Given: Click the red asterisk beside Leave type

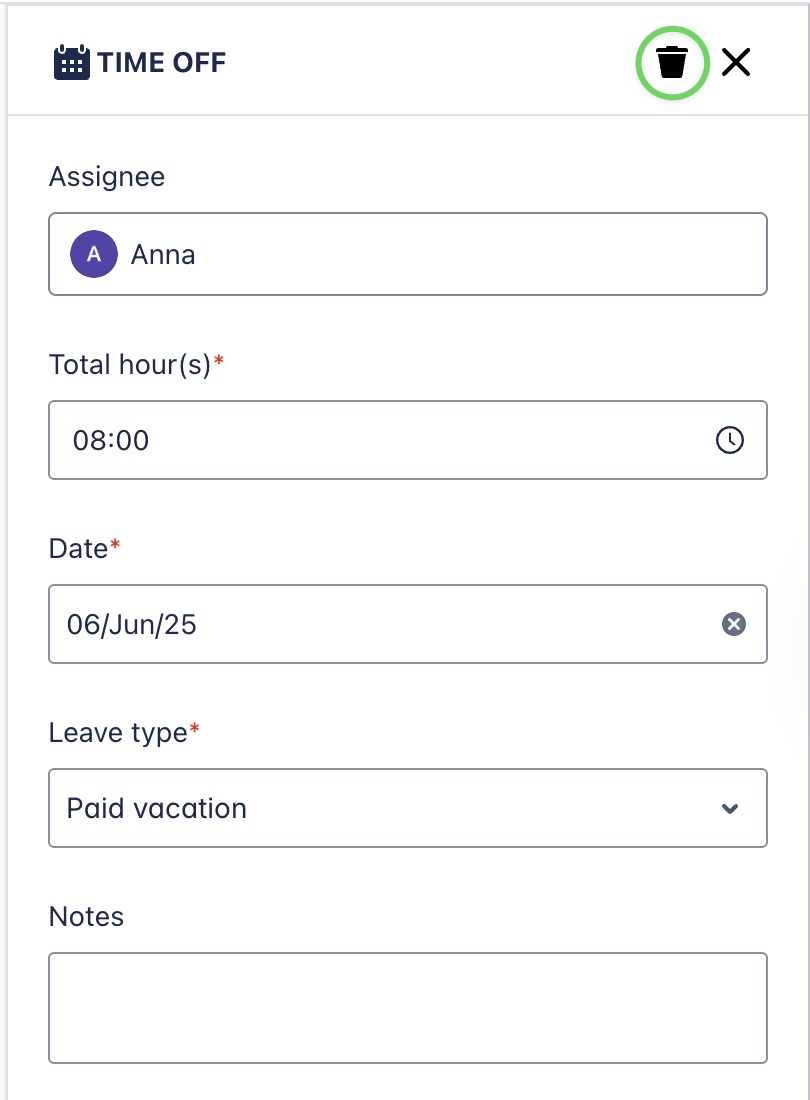Looking at the screenshot, I should [195, 729].
